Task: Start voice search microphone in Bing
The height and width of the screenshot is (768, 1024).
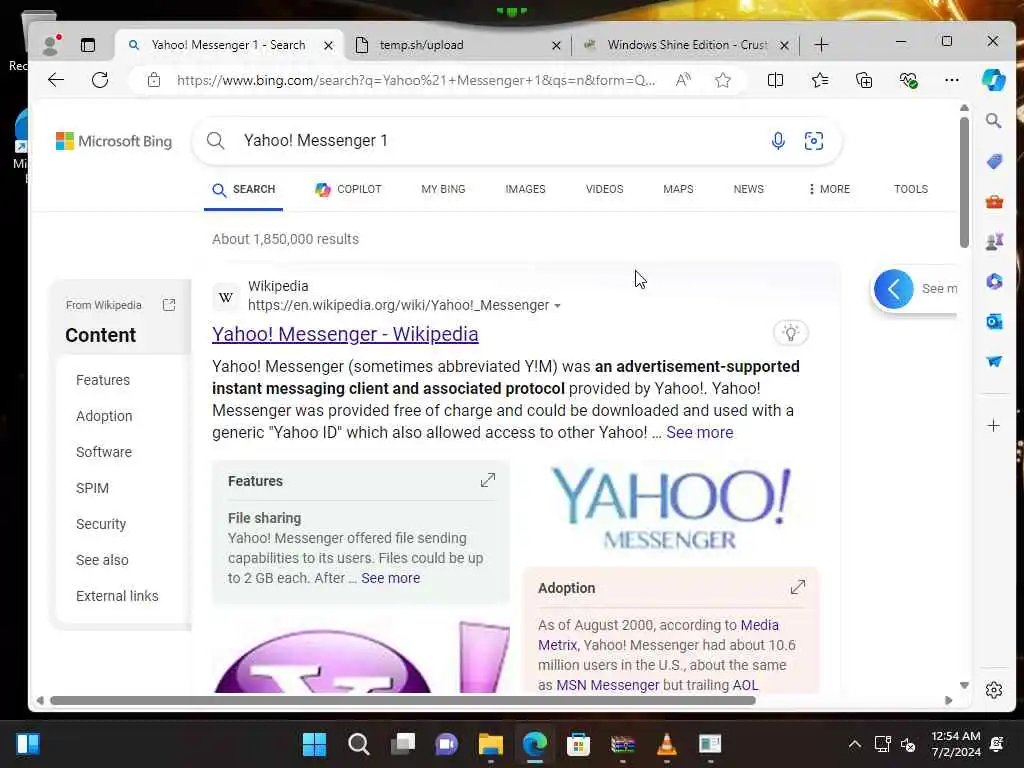Action: [x=778, y=141]
